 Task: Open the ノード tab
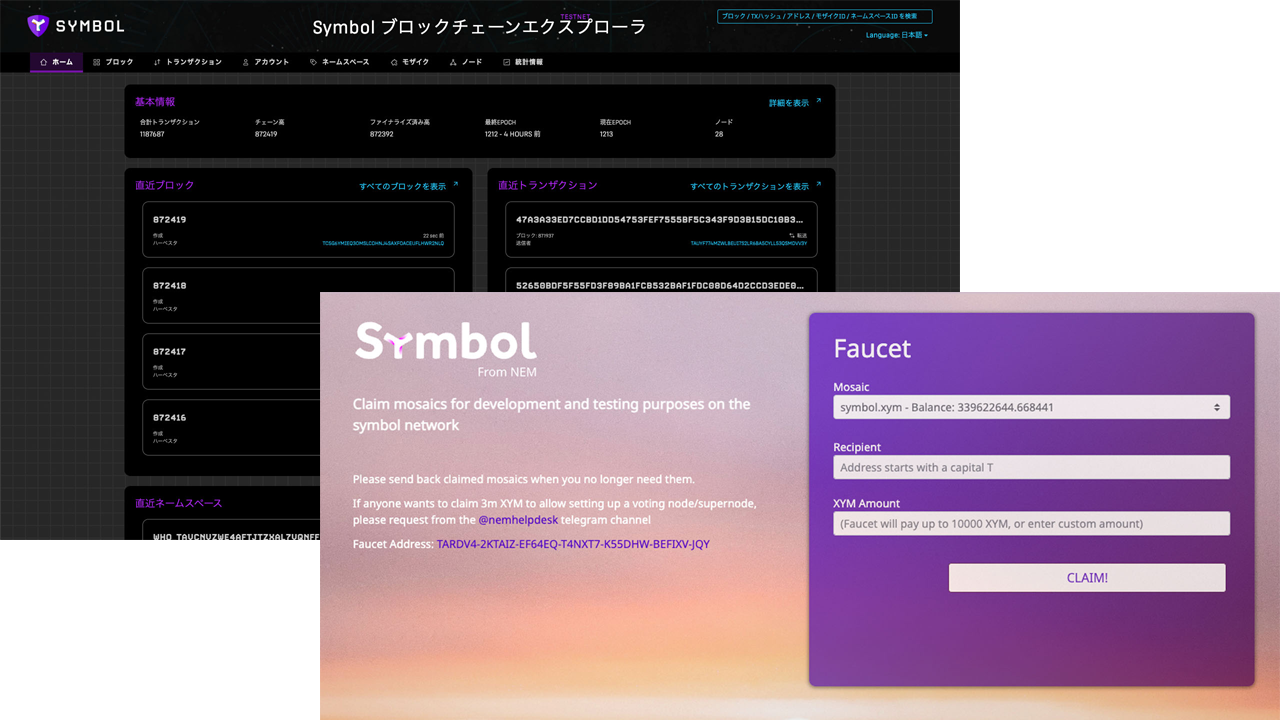click(x=466, y=62)
